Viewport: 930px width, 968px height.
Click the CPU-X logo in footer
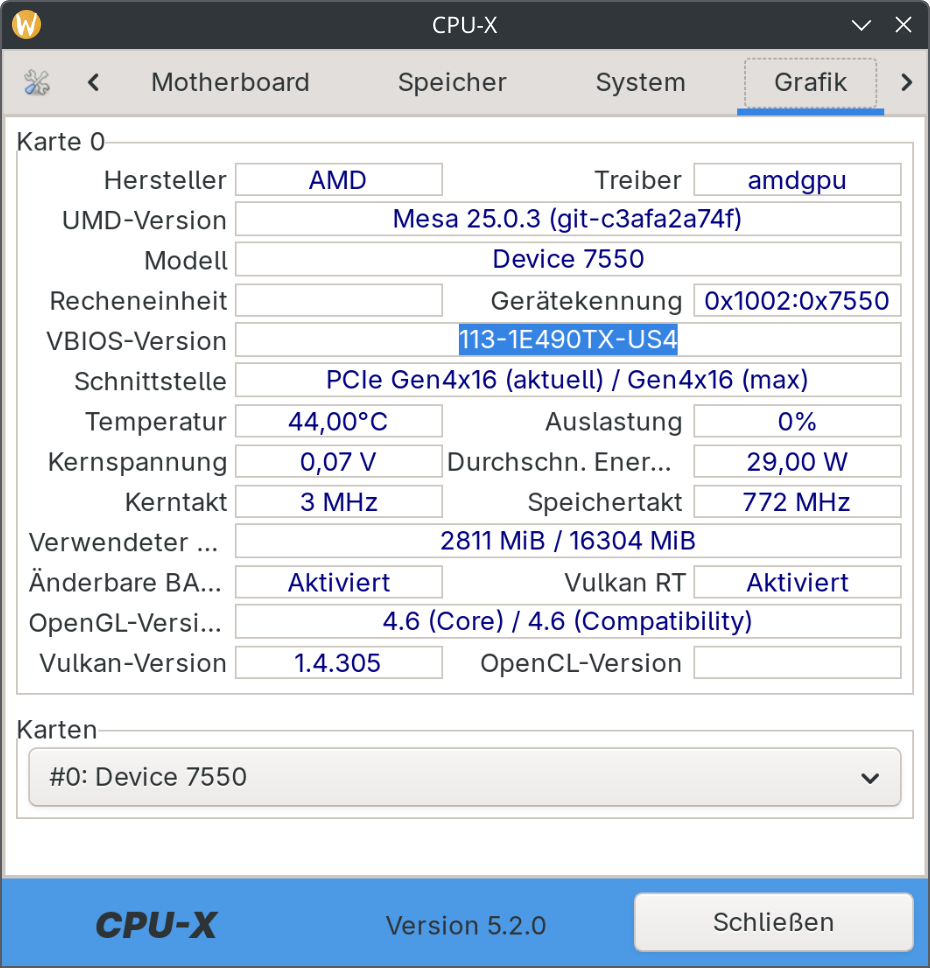tap(156, 925)
